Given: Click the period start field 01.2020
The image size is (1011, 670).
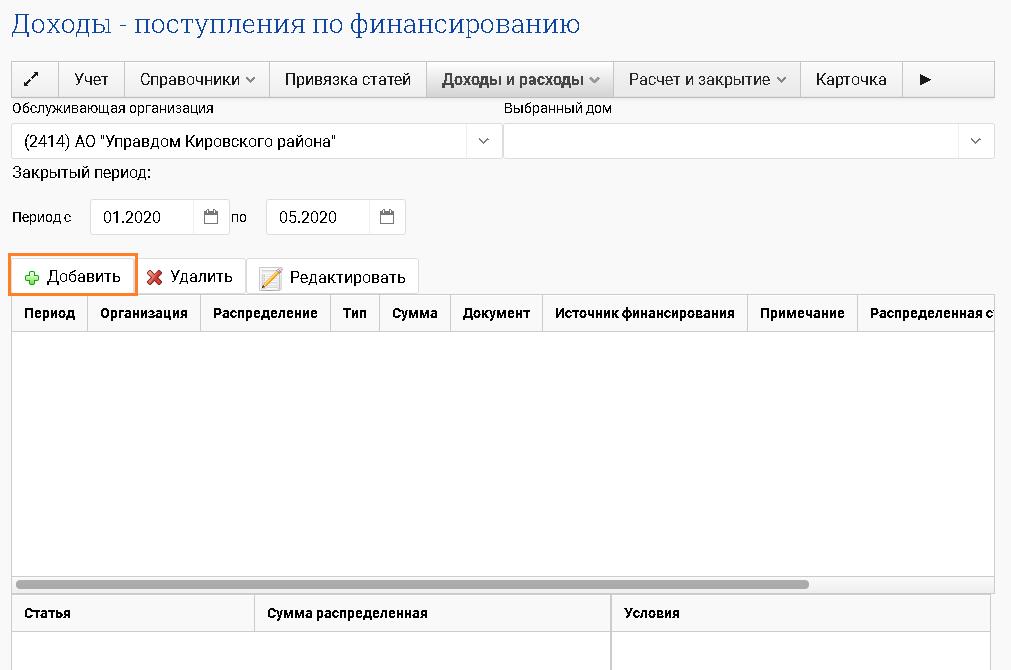Looking at the screenshot, I should pyautogui.click(x=145, y=217).
